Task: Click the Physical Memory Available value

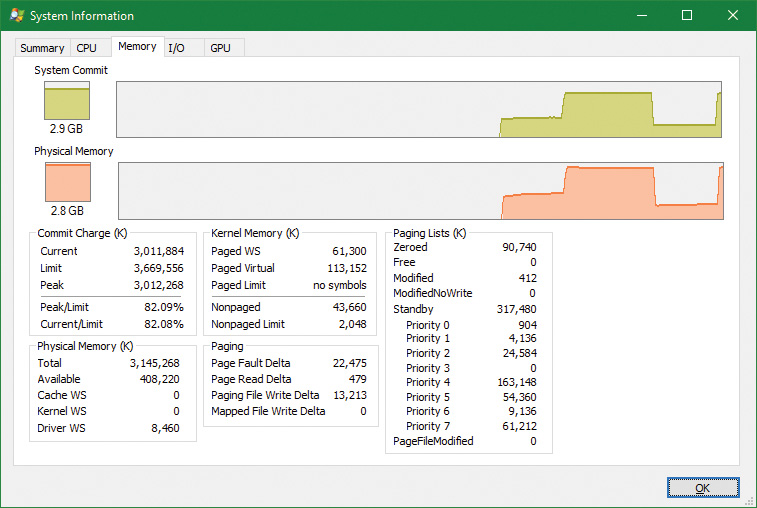Action: (158, 379)
